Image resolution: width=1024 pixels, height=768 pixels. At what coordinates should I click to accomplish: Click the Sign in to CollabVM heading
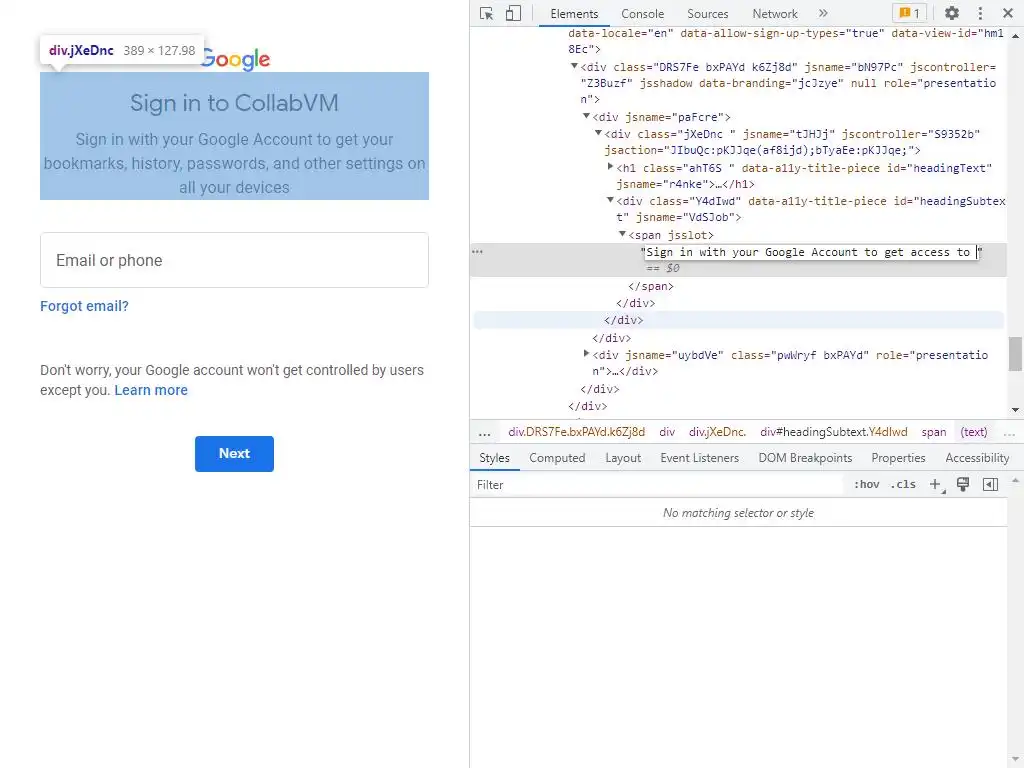(x=234, y=103)
